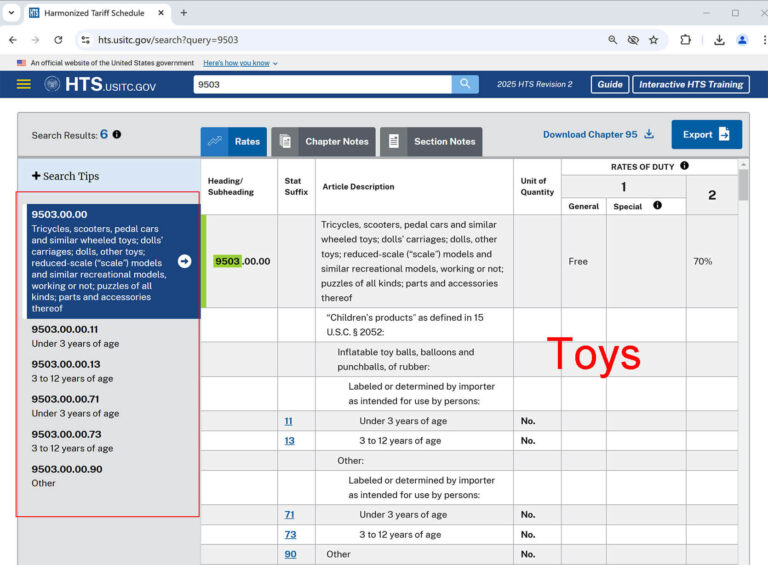Open stat suffix 90 link
The width and height of the screenshot is (768, 565).
pos(290,554)
